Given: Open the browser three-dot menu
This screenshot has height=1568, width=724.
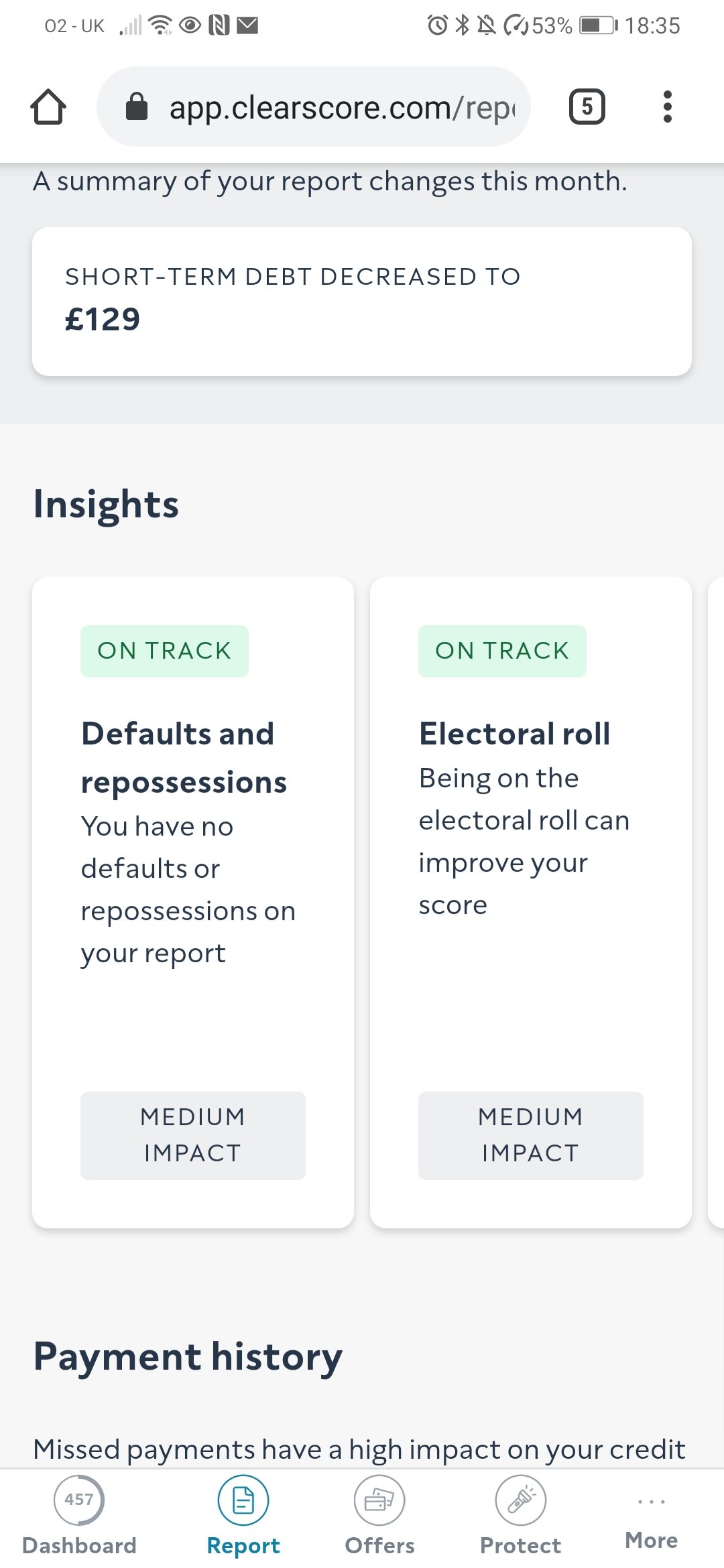Looking at the screenshot, I should point(667,107).
